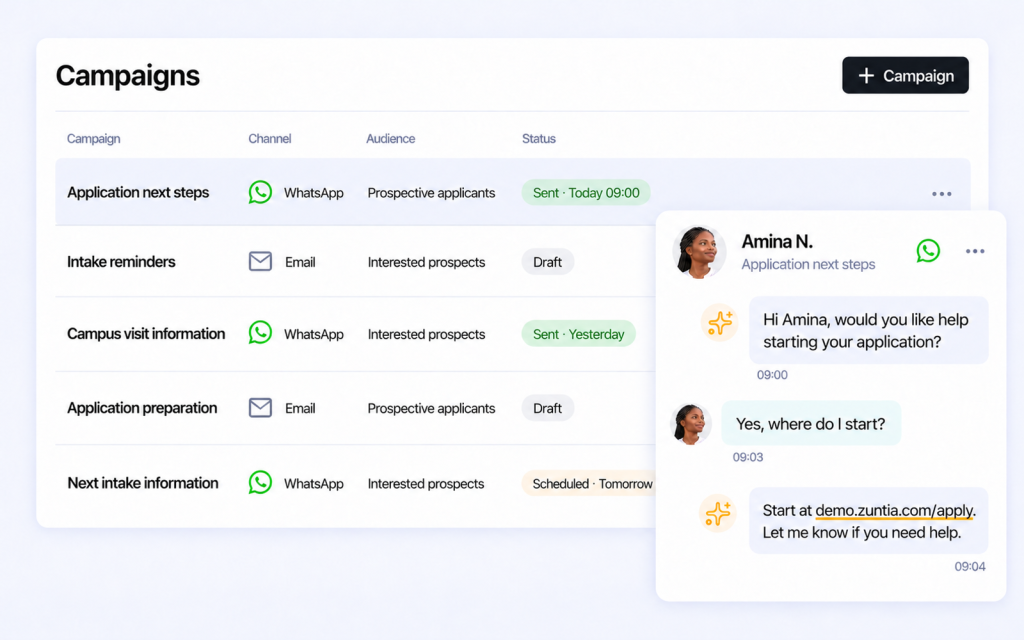Screen dimensions: 1024x640
Task: Click the Draft badge in Application preparation row
Action: [547, 408]
